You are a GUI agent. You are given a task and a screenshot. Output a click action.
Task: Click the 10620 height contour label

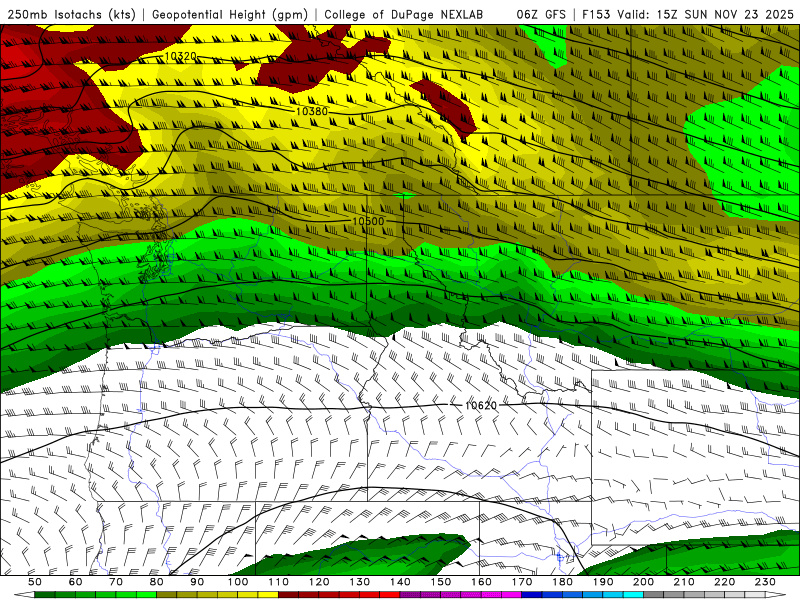[x=481, y=405]
